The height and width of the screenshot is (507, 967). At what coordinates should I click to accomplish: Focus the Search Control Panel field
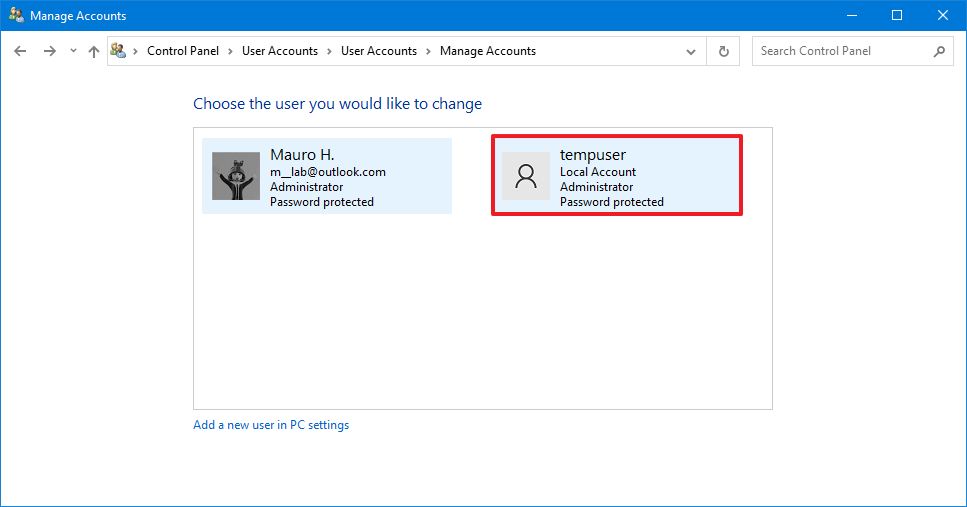click(x=840, y=51)
